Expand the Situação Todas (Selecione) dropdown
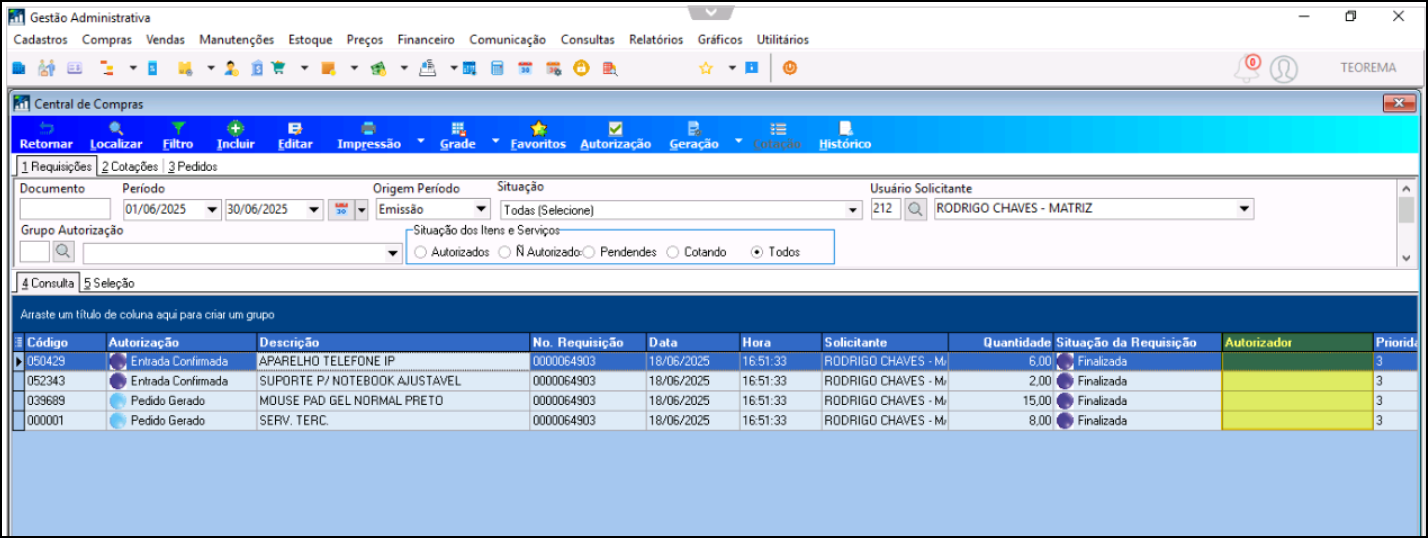The height and width of the screenshot is (538, 1428). (853, 210)
